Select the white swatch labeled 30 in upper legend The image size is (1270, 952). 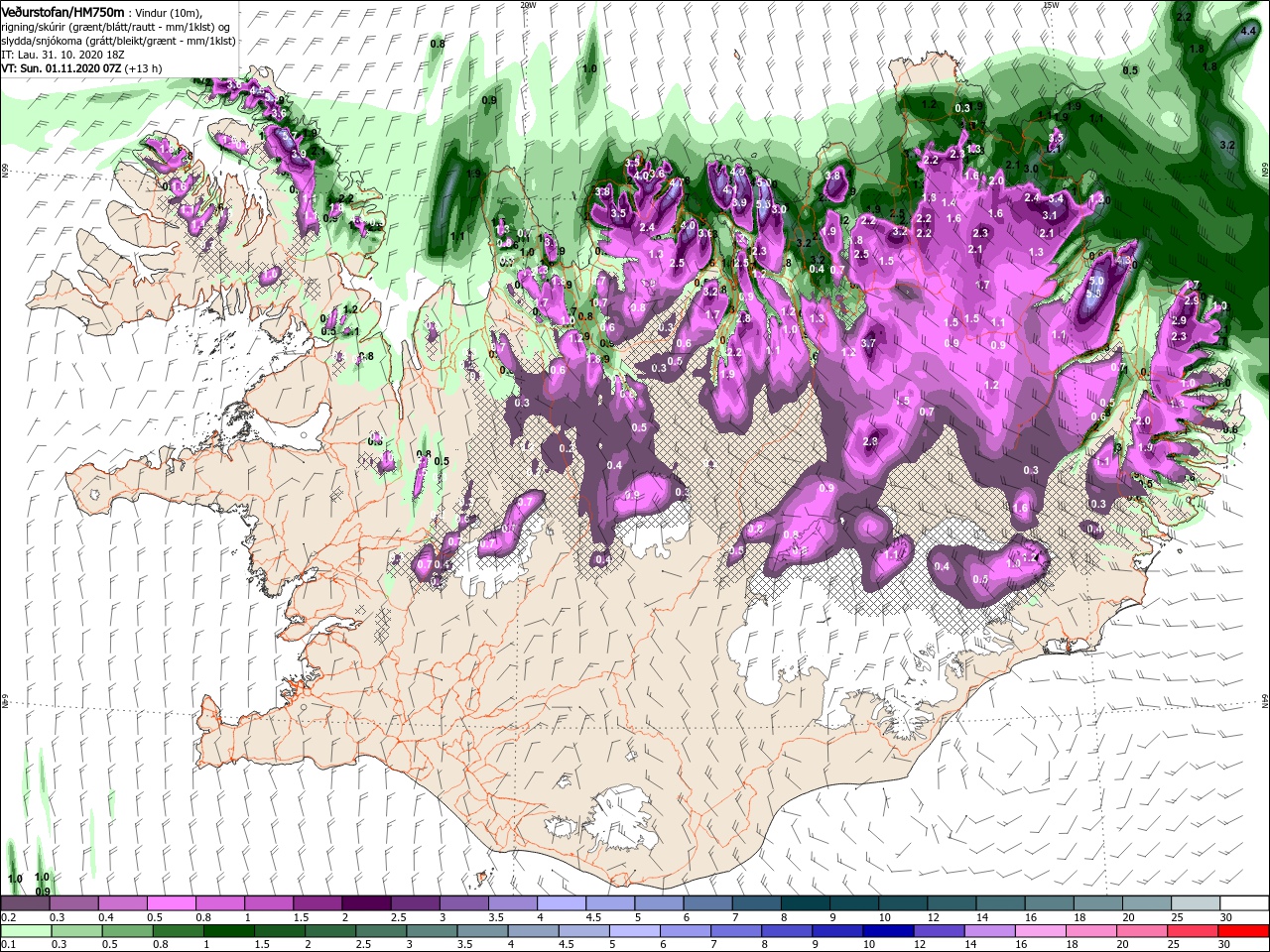(x=1244, y=903)
